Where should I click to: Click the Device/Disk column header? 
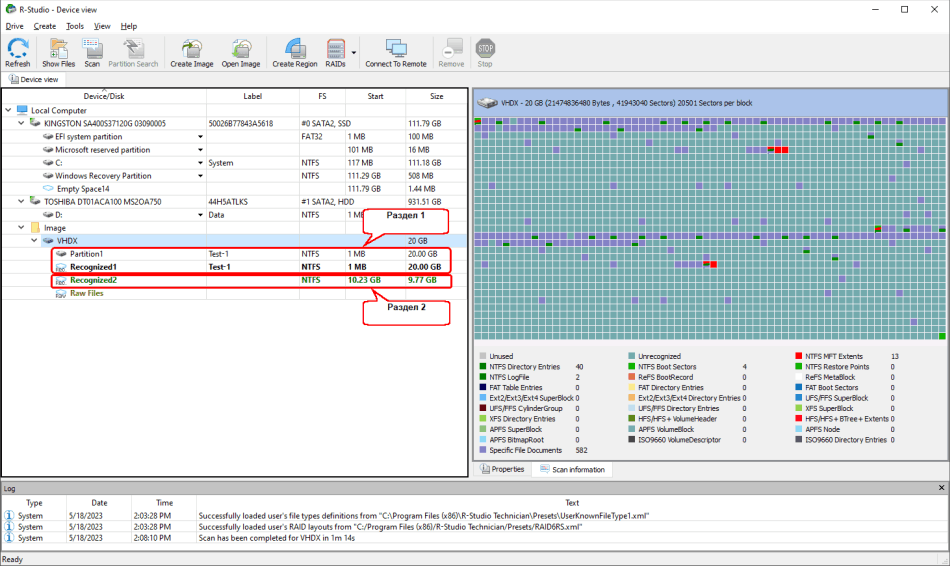coord(104,96)
